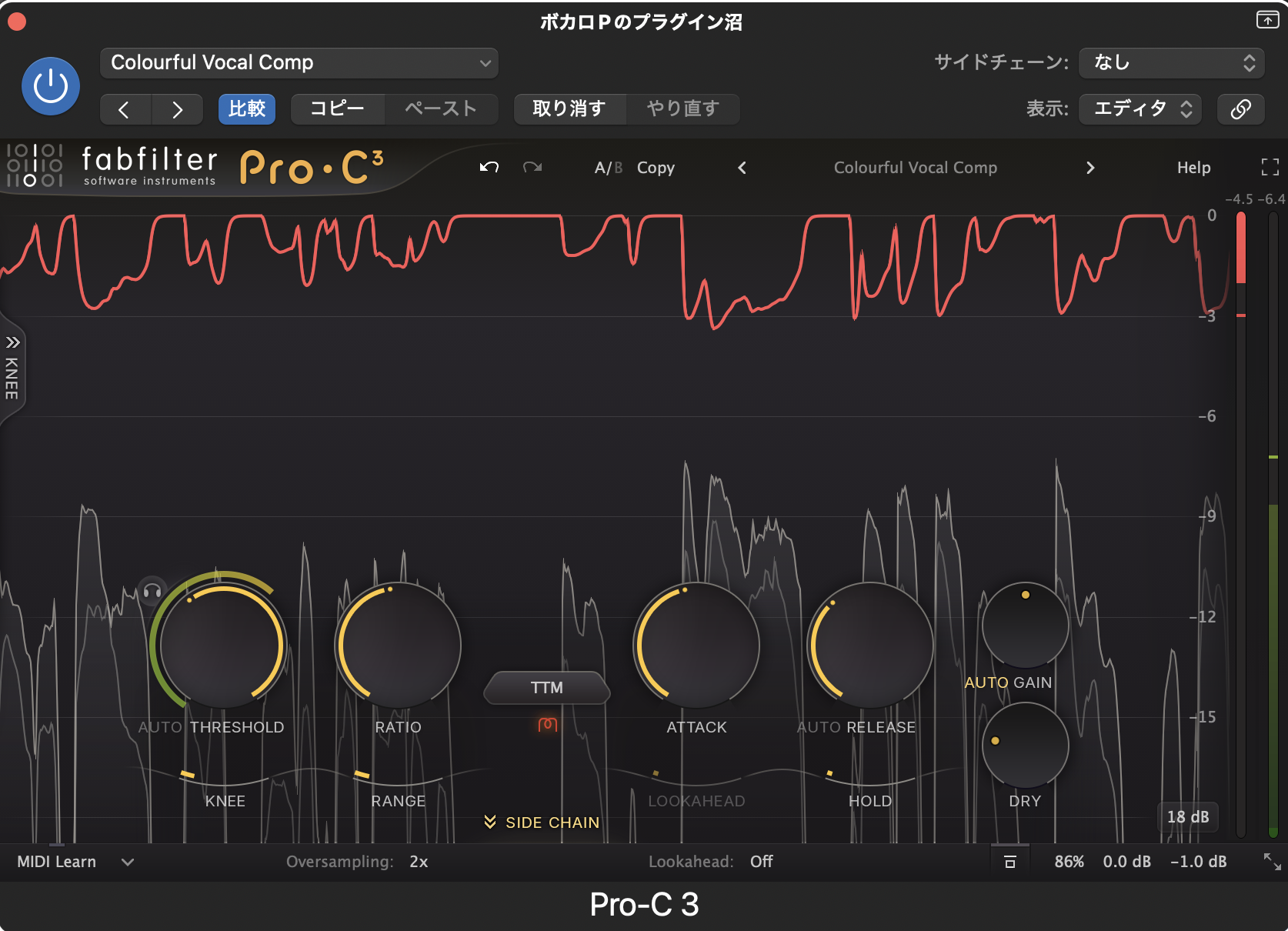The height and width of the screenshot is (931, 1288).
Task: Toggle the A/B state switch
Action: [x=608, y=168]
